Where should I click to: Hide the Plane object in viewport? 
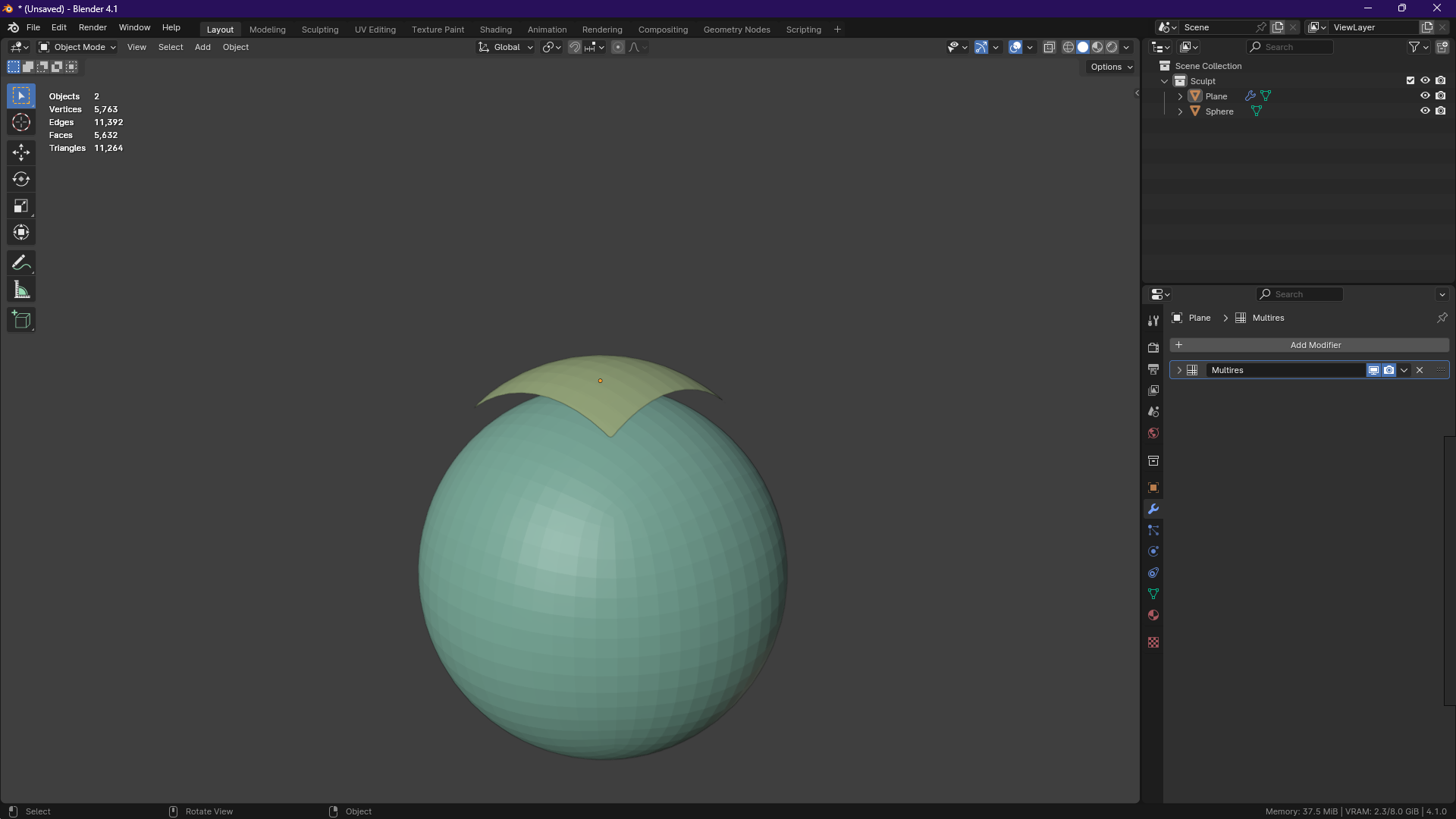point(1425,96)
